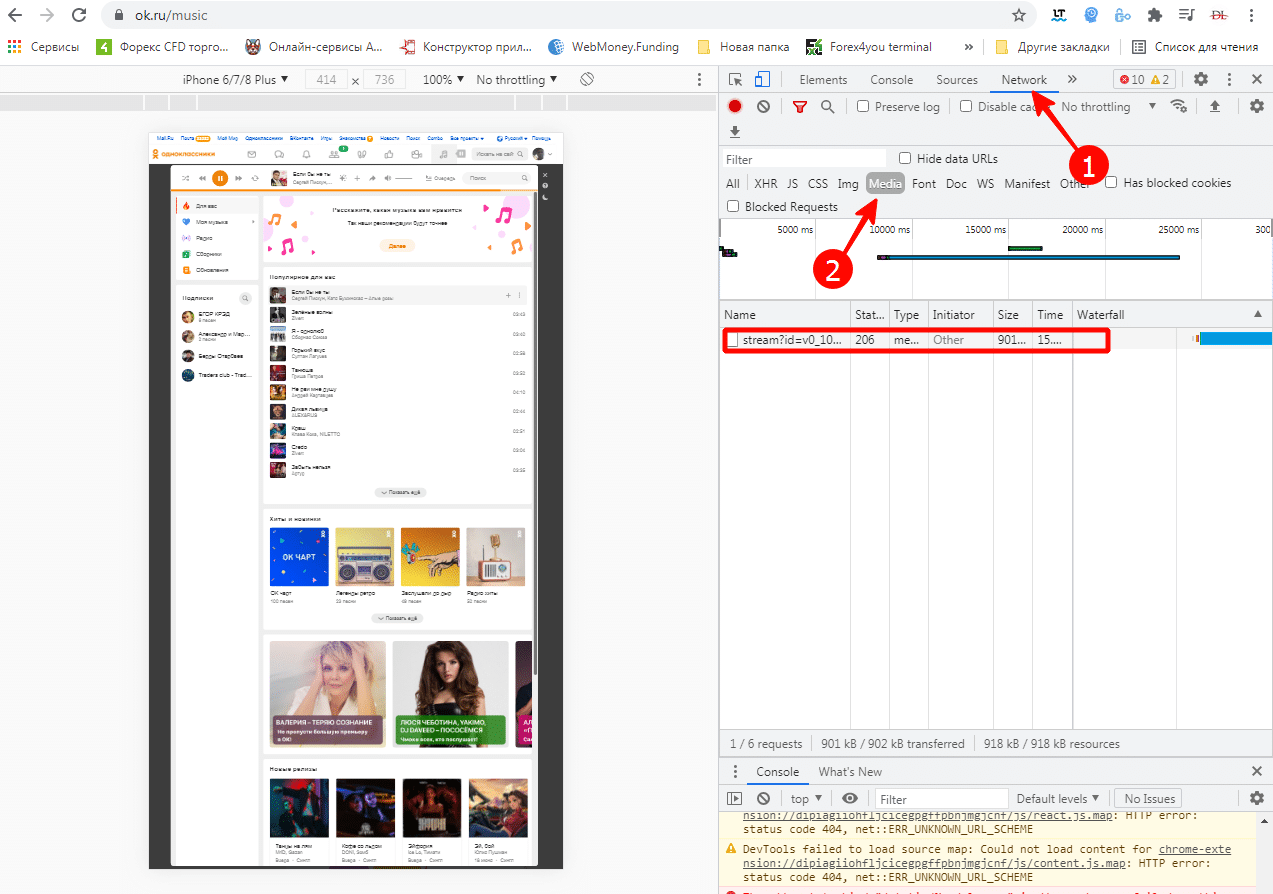Open the stream?id request row
1273x894 pixels.
pyautogui.click(x=790, y=340)
